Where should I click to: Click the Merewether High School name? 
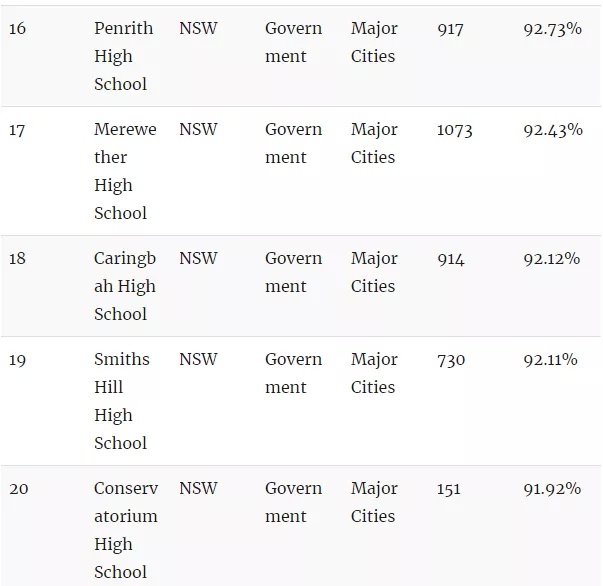pyautogui.click(x=125, y=171)
